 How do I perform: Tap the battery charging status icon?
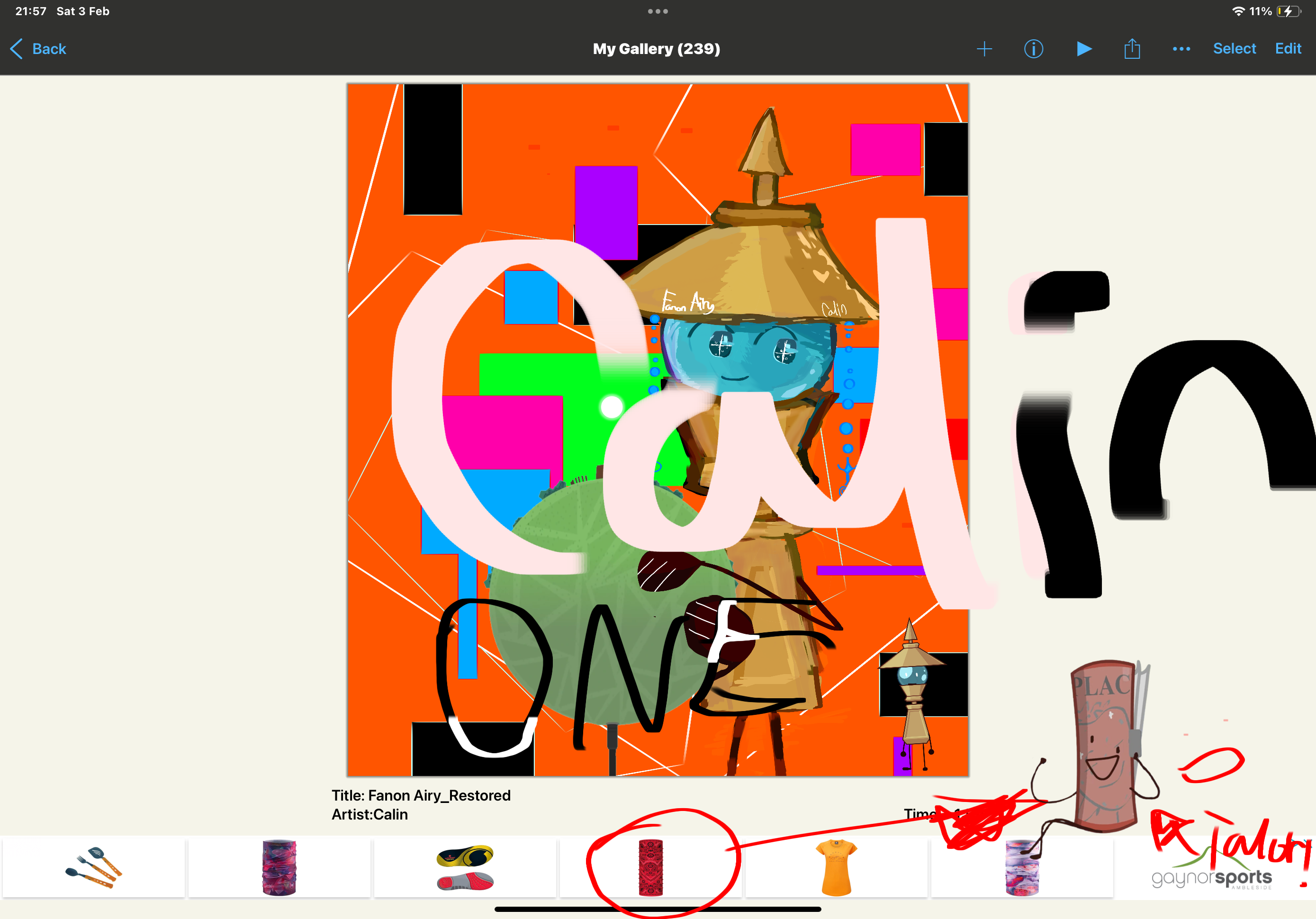(x=1288, y=11)
